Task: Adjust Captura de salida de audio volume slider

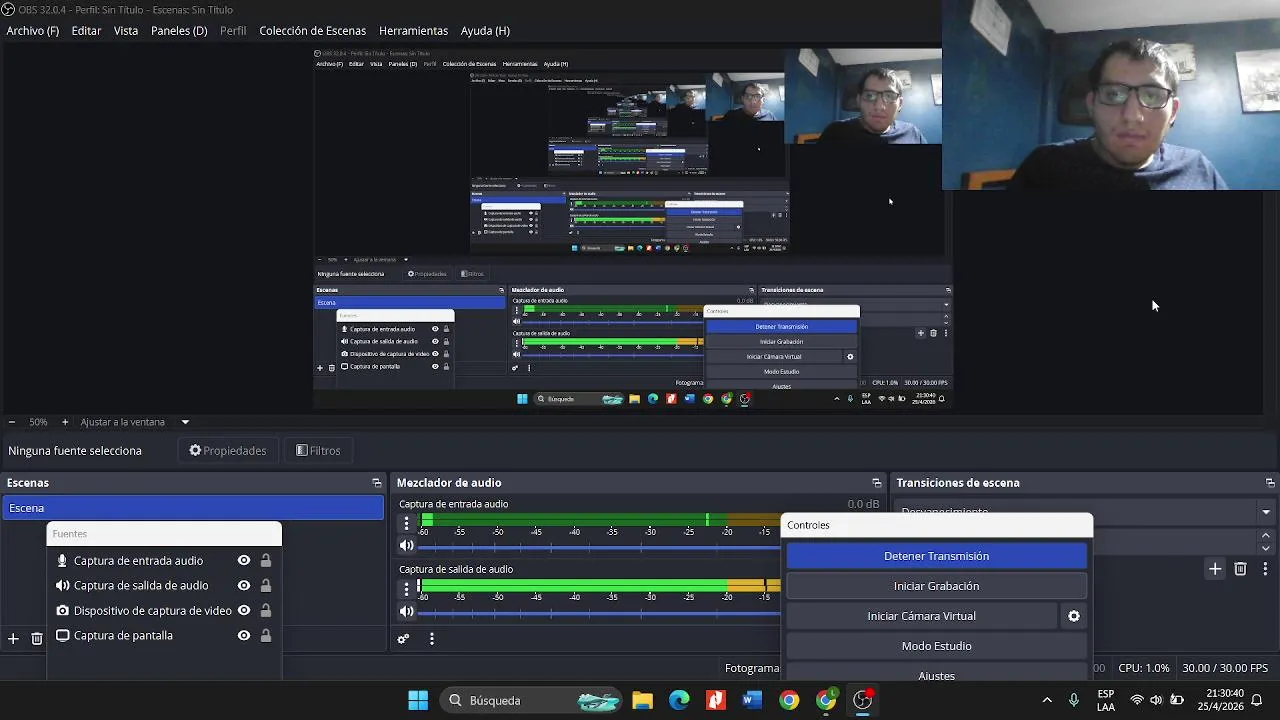Action: tap(599, 612)
